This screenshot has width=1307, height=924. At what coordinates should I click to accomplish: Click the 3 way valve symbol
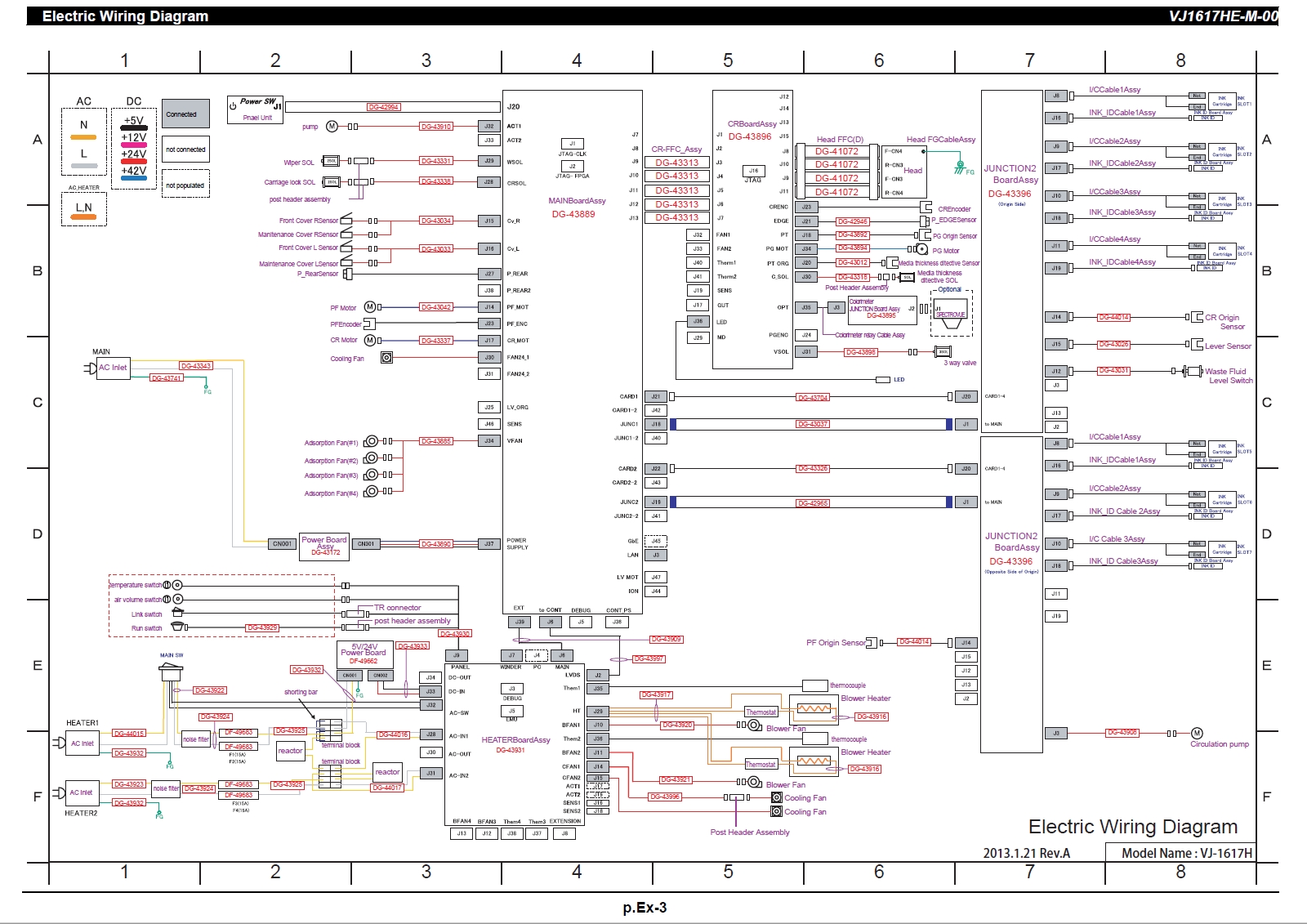click(943, 351)
